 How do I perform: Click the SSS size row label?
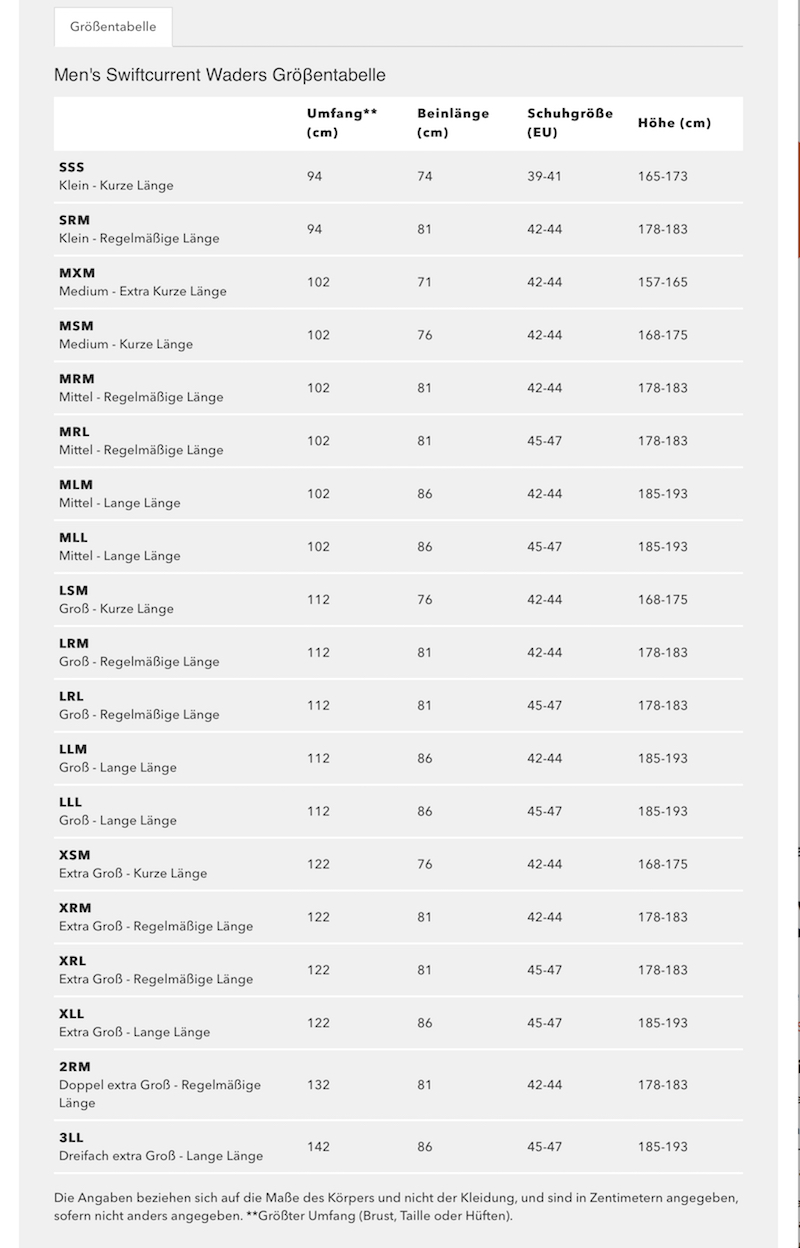click(72, 167)
